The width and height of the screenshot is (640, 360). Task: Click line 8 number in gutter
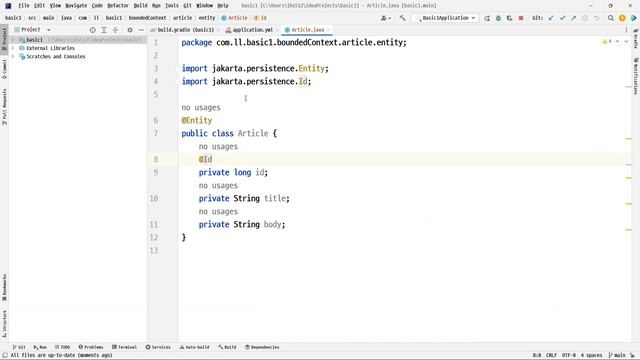tap(156, 159)
